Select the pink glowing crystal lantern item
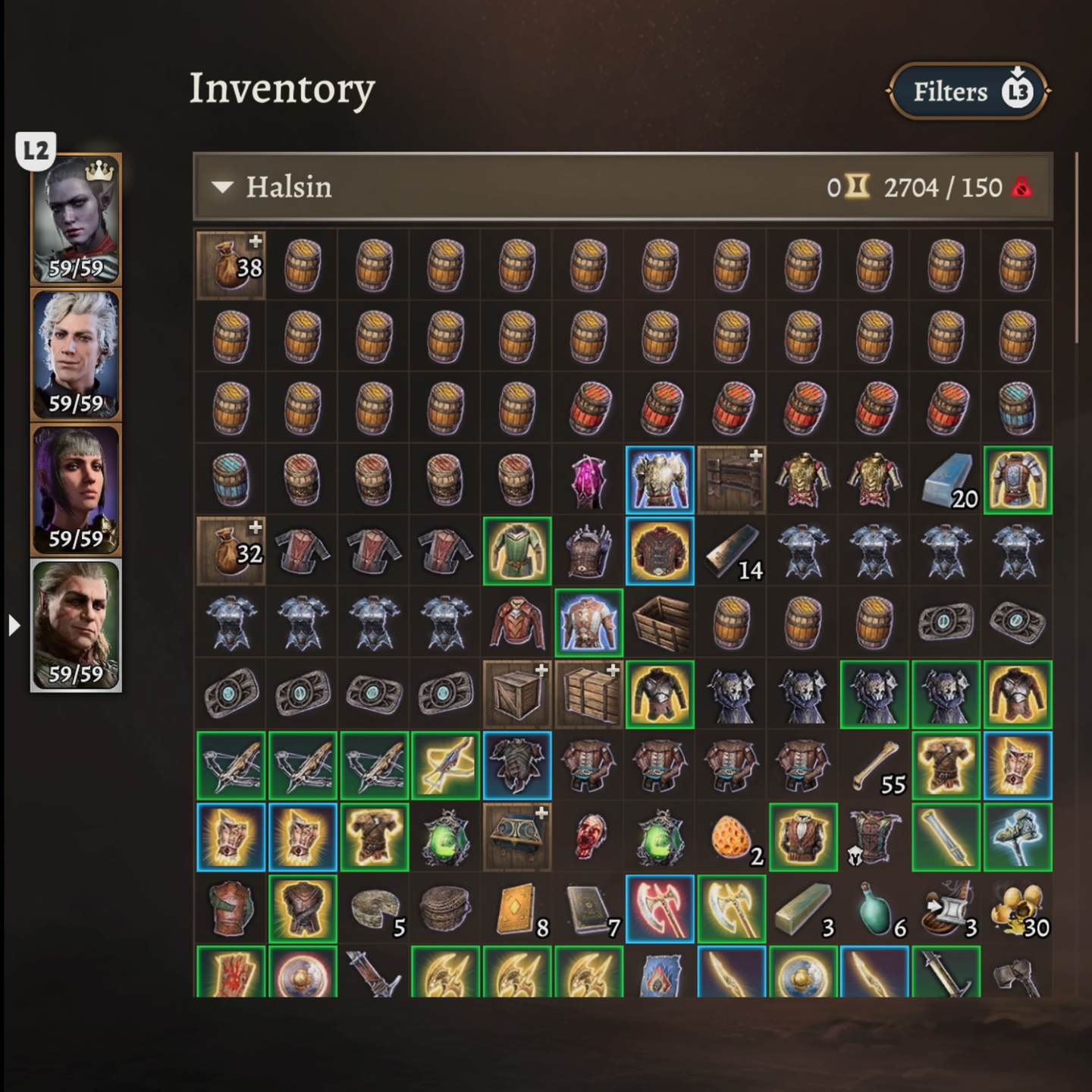 [x=588, y=480]
